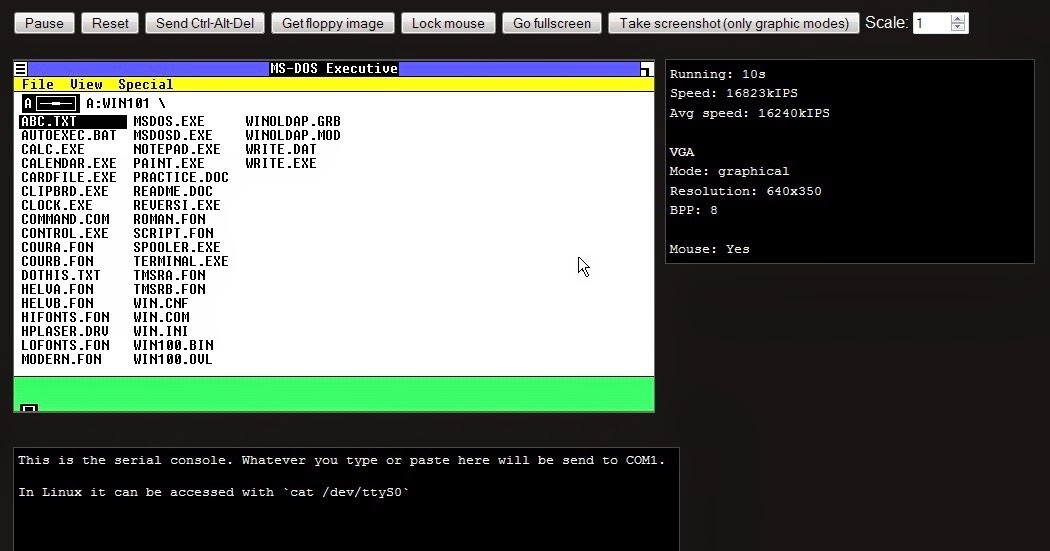Image resolution: width=1050 pixels, height=551 pixels.
Task: Click the Lock mouse button
Action: pyautogui.click(x=448, y=23)
